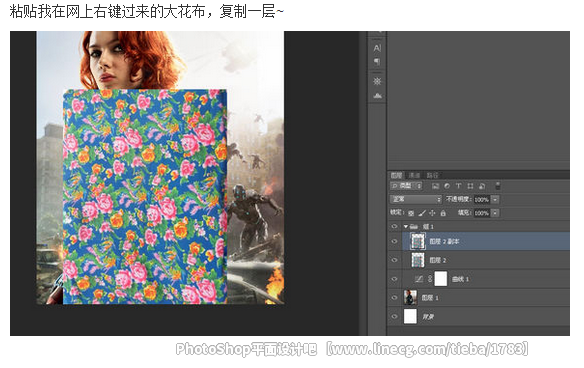Select the 图层 1 photo thumbnail
The image size is (584, 368).
point(410,298)
